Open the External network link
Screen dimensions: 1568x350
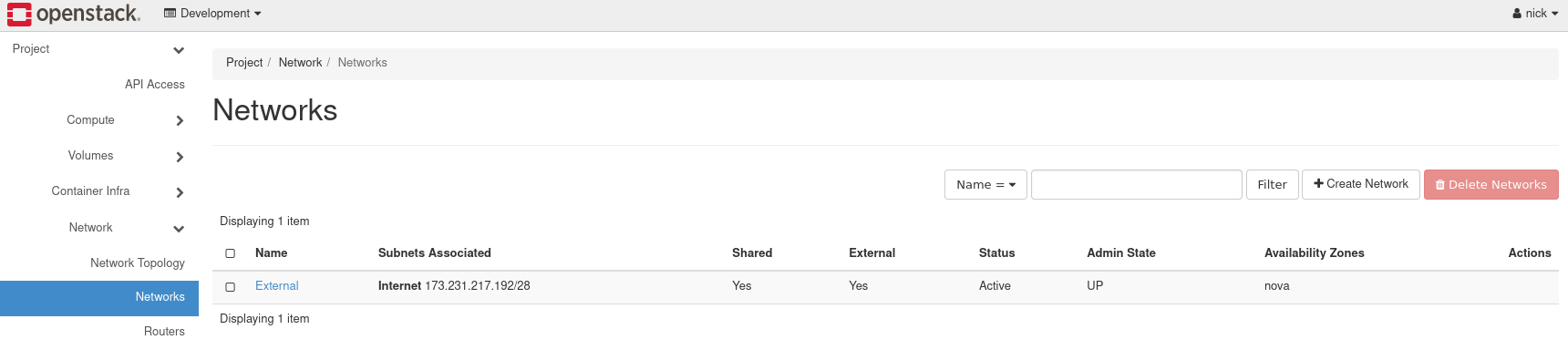click(276, 286)
